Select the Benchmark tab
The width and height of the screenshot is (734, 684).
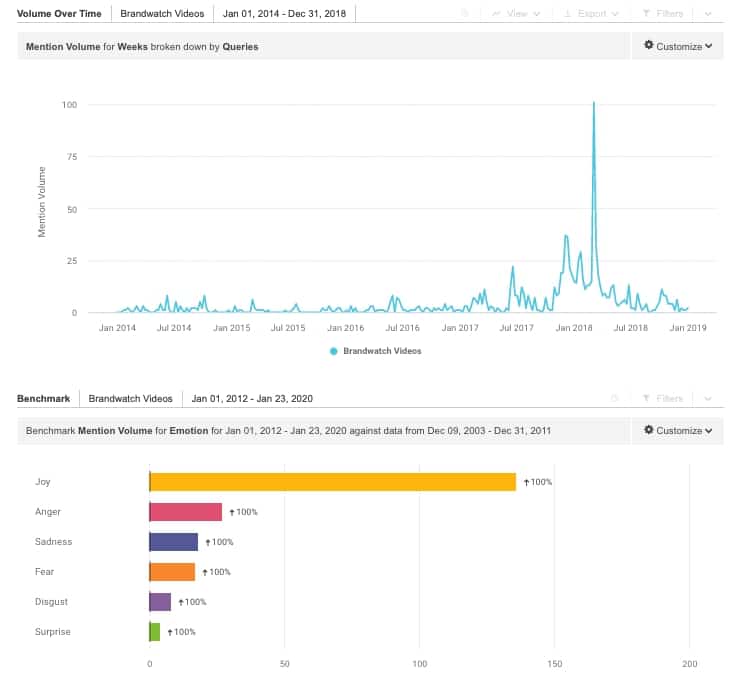pyautogui.click(x=44, y=399)
